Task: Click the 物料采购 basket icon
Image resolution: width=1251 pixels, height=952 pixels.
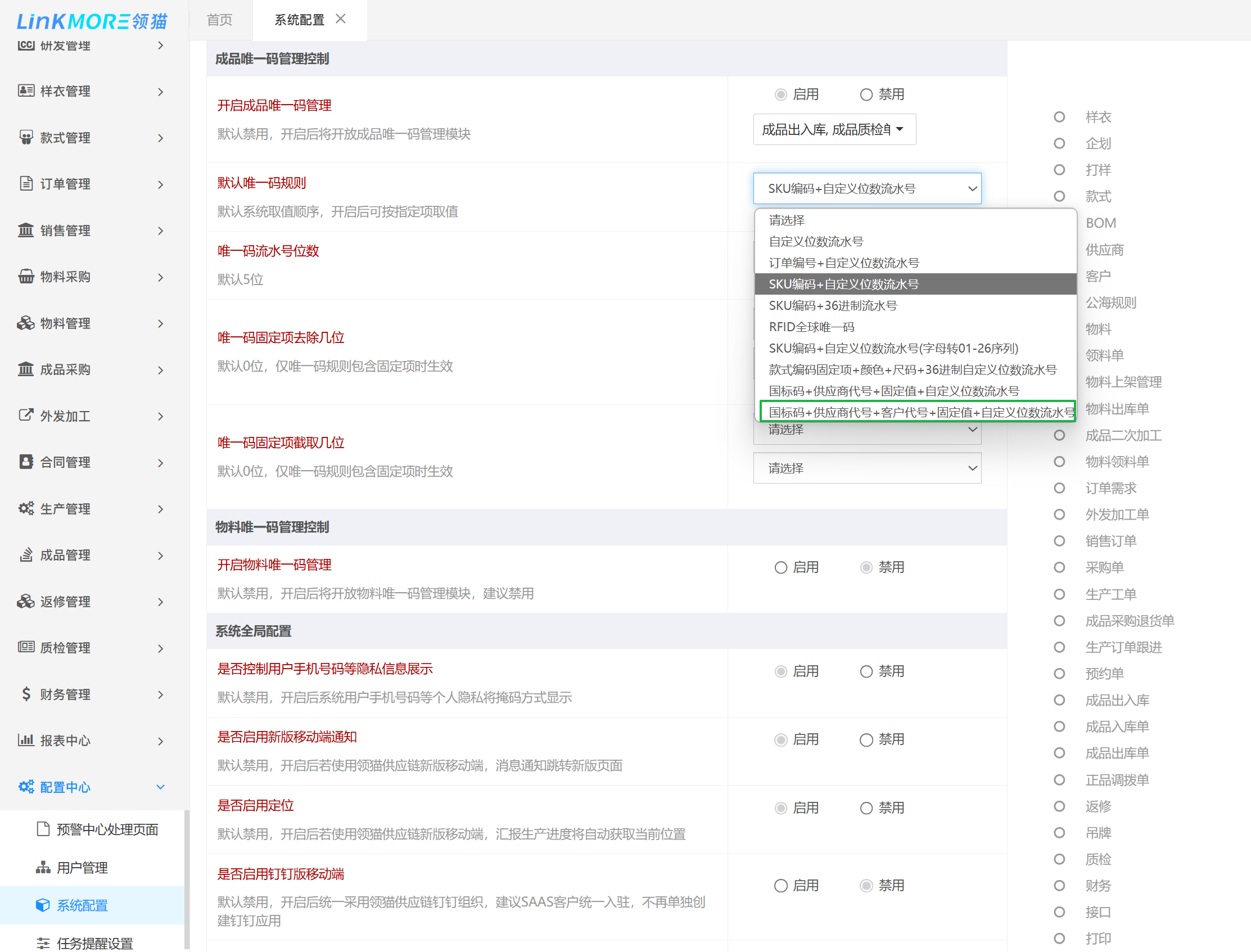Action: pos(26,277)
